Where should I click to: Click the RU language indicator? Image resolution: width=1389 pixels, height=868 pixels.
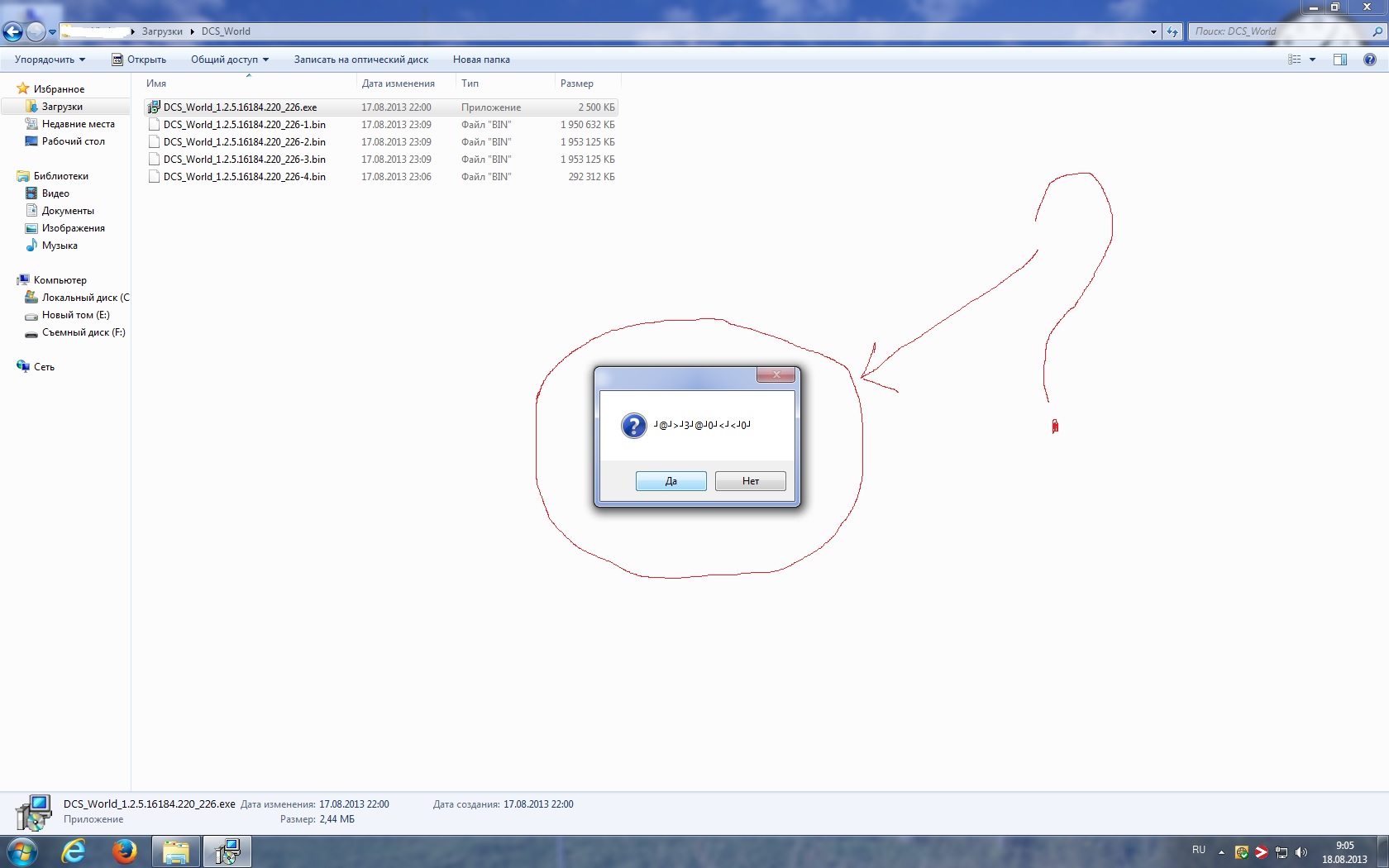pos(1199,850)
